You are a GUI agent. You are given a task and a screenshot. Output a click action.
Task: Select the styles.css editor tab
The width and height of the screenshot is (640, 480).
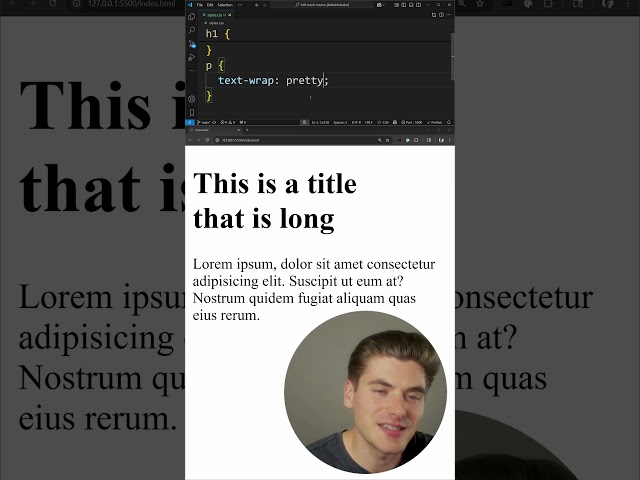(214, 15)
